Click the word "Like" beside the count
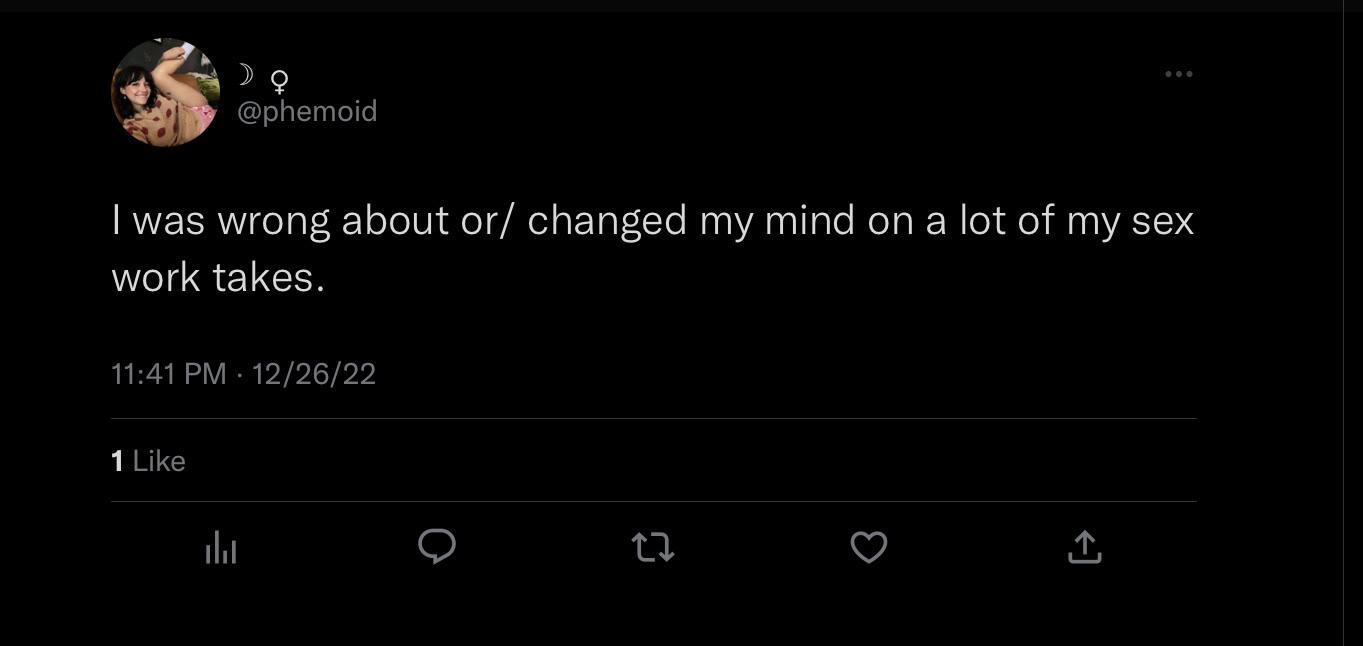 [x=159, y=461]
